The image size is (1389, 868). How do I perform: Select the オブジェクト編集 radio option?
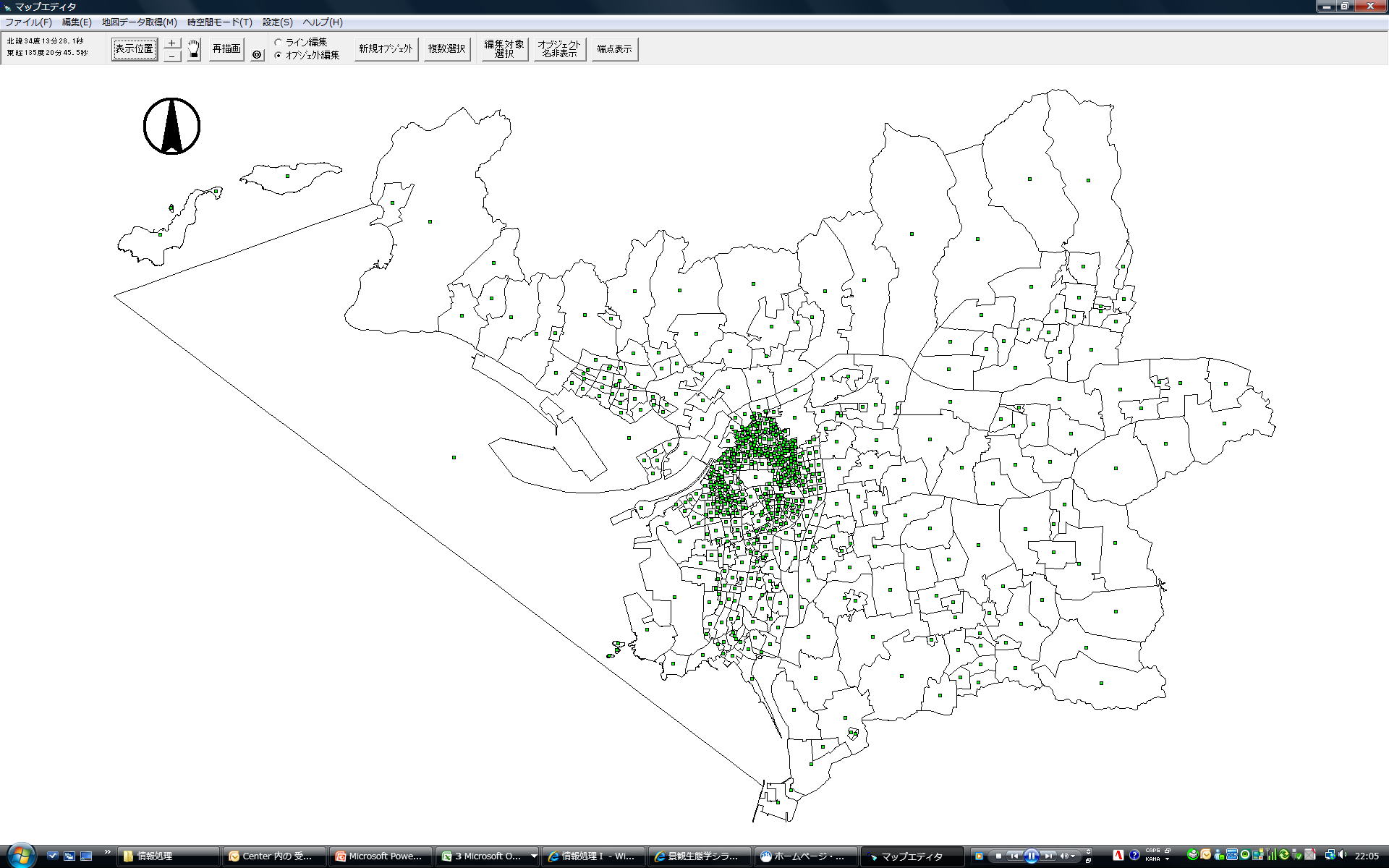(x=307, y=55)
